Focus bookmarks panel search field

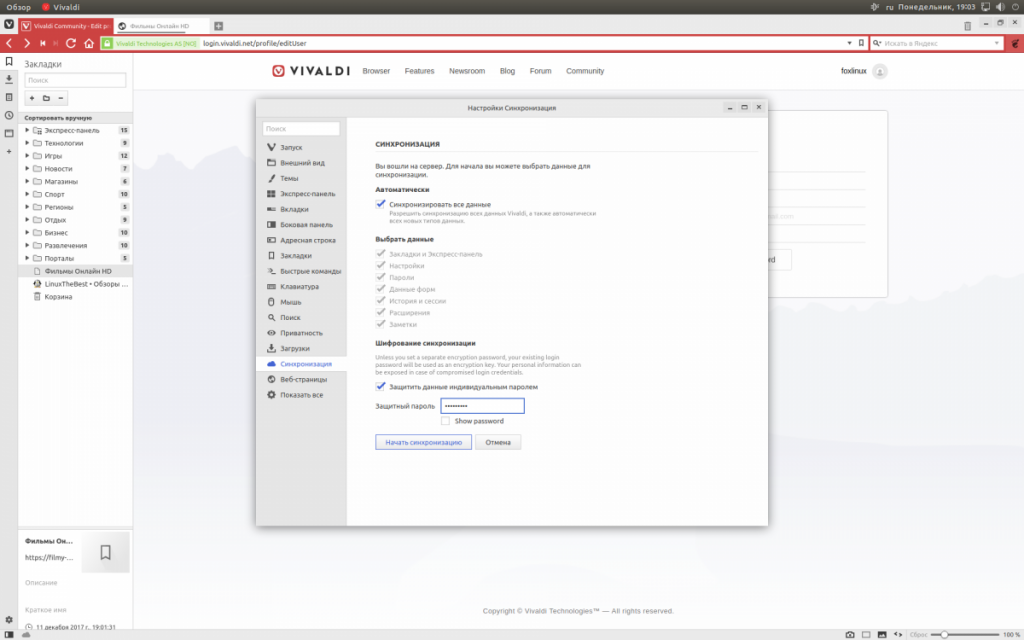coord(75,80)
